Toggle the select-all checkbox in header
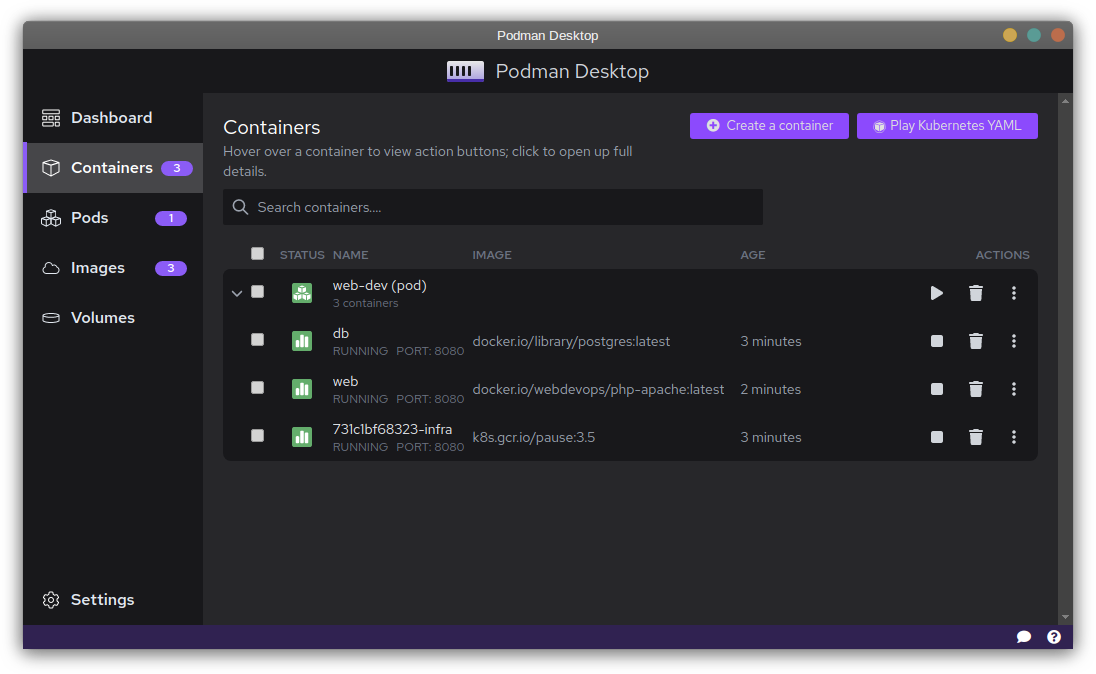The image size is (1096, 674). coord(257,254)
